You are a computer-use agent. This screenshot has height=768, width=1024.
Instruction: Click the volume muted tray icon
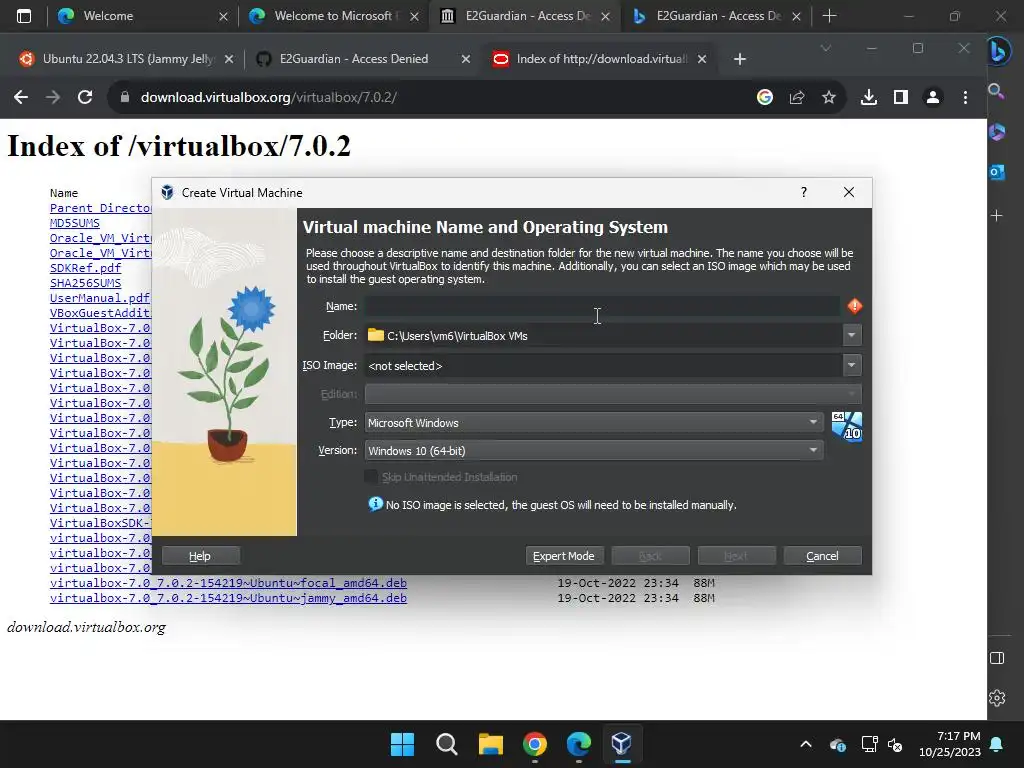point(895,744)
